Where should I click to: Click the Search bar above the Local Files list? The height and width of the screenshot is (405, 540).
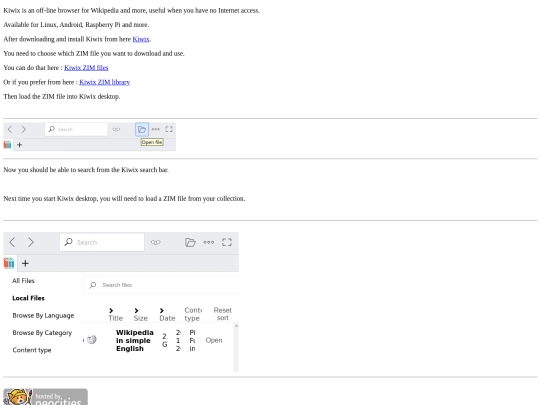pyautogui.click(x=102, y=242)
